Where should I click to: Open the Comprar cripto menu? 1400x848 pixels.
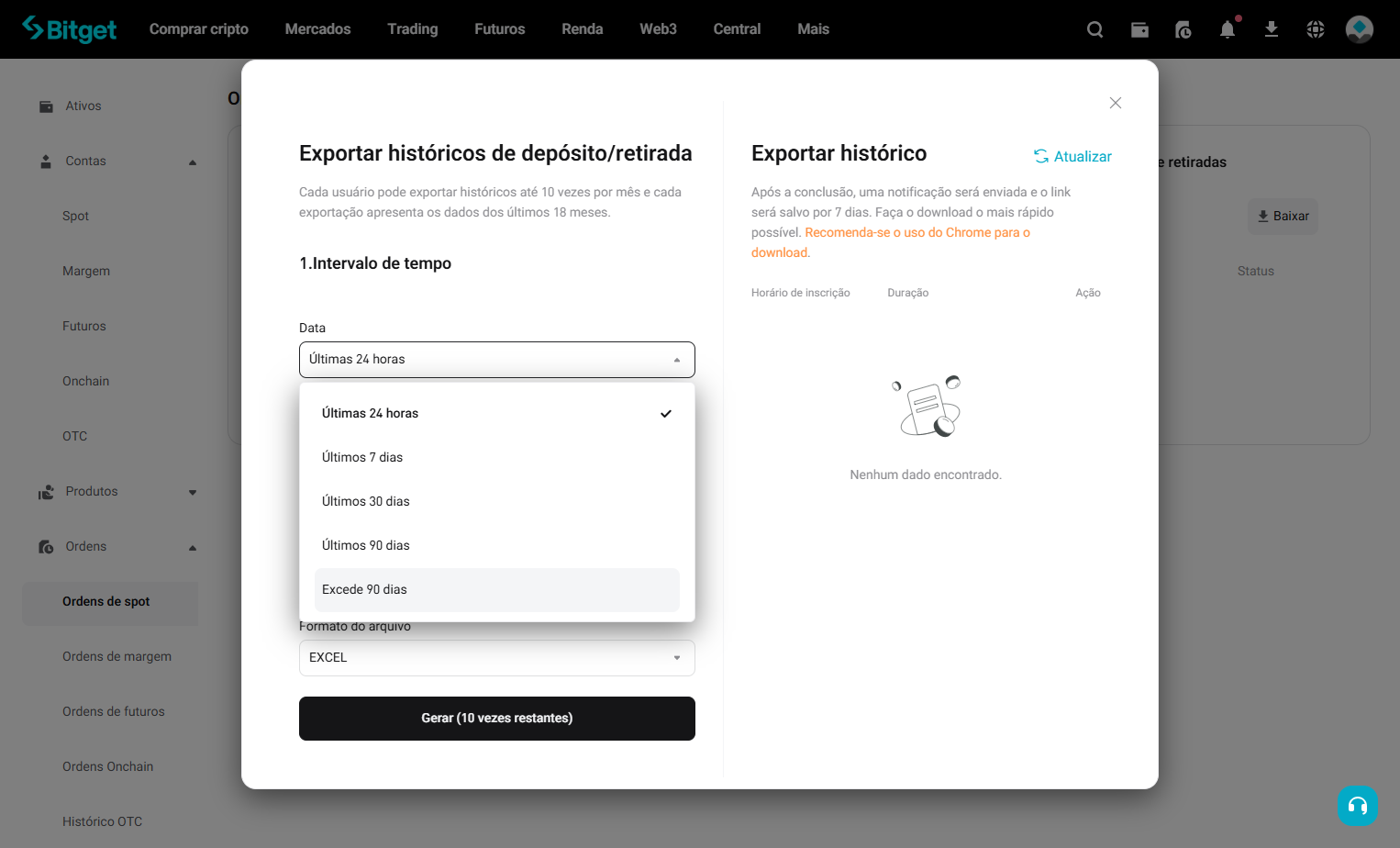199,29
